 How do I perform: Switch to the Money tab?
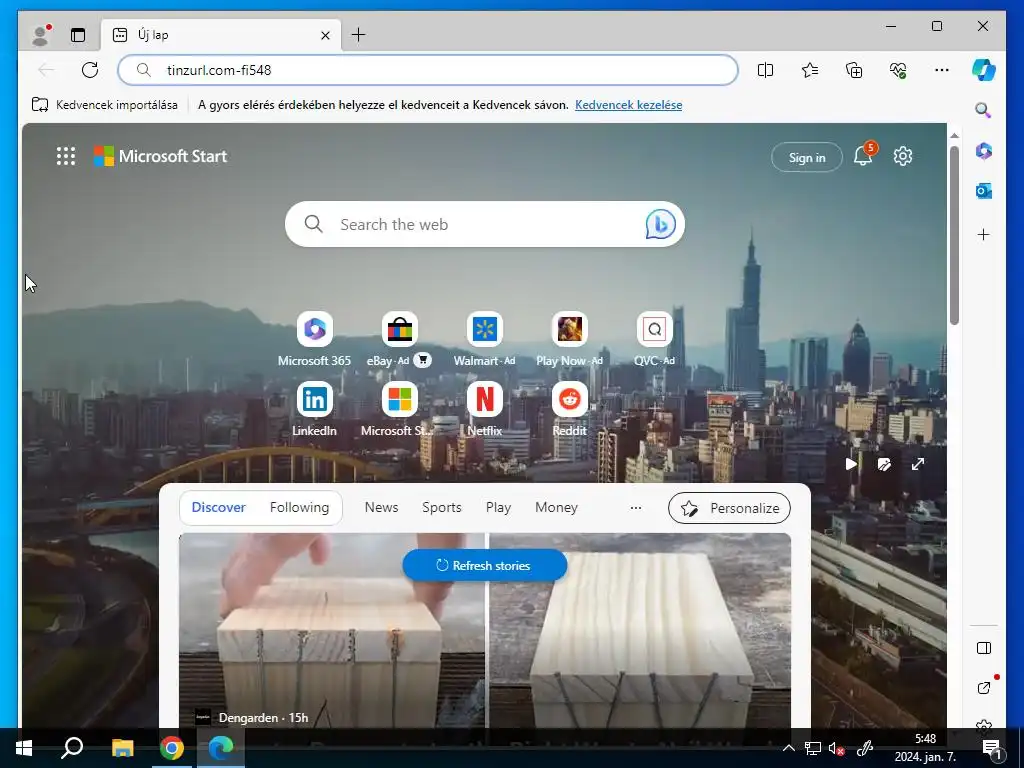[x=556, y=507]
